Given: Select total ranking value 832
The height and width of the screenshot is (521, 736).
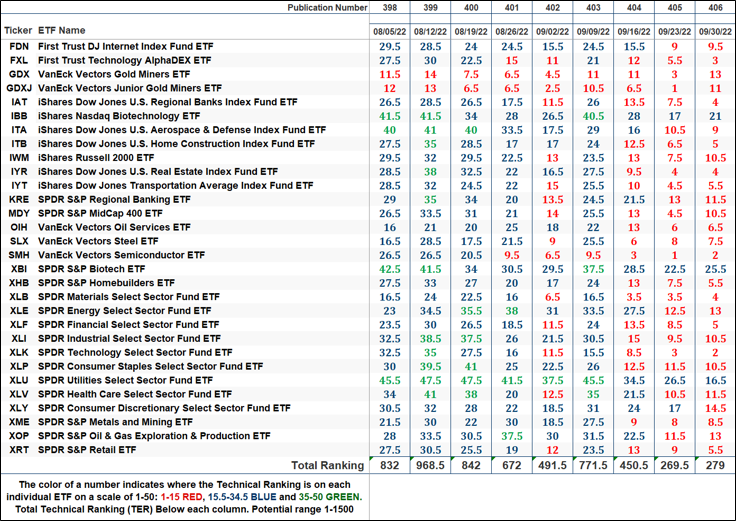Looking at the screenshot, I should click(x=390, y=466).
